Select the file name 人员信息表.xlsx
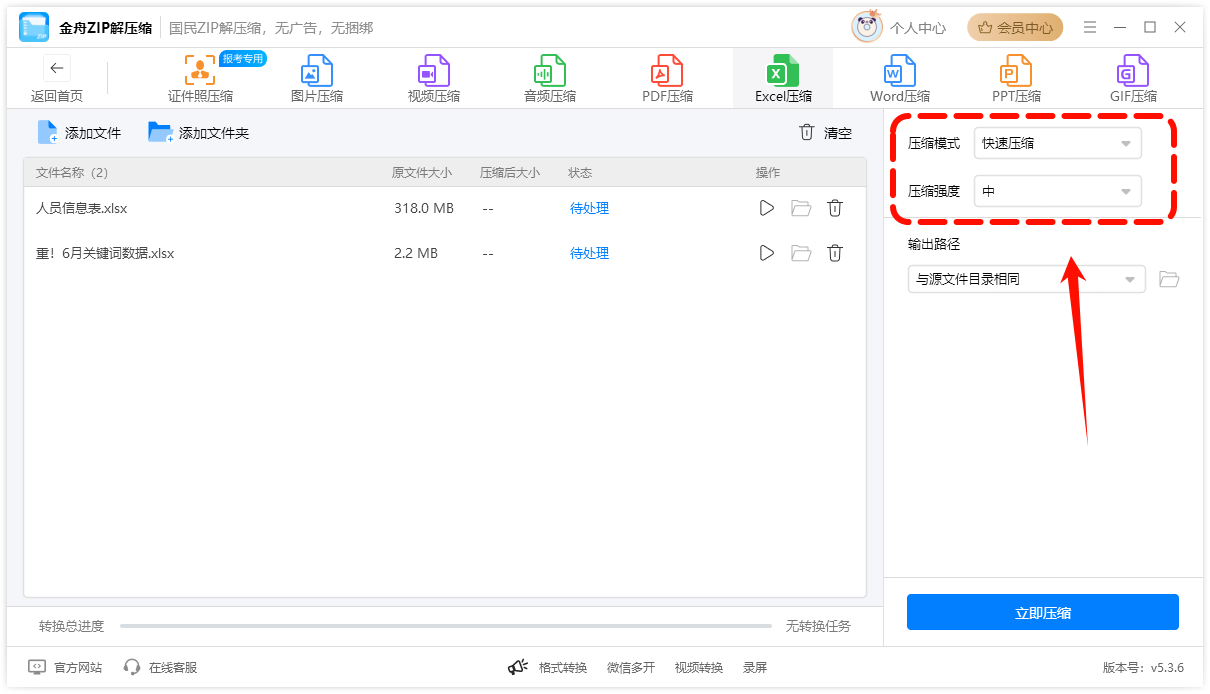Viewport: 1210px width, 694px height. [81, 208]
